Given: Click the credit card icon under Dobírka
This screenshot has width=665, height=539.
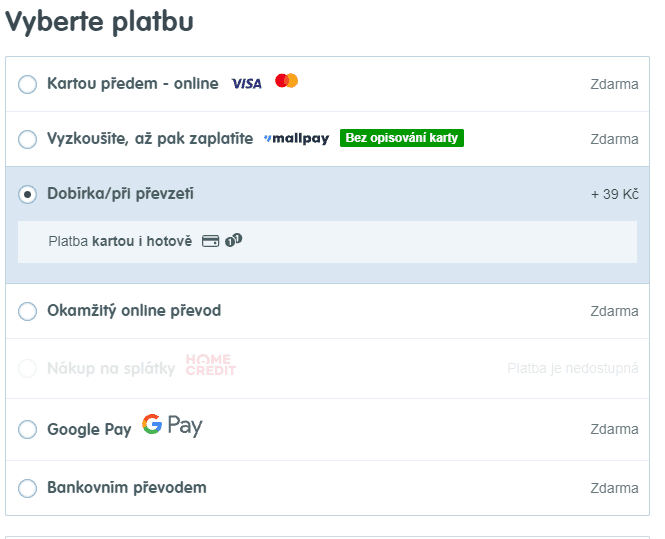Looking at the screenshot, I should coord(210,241).
